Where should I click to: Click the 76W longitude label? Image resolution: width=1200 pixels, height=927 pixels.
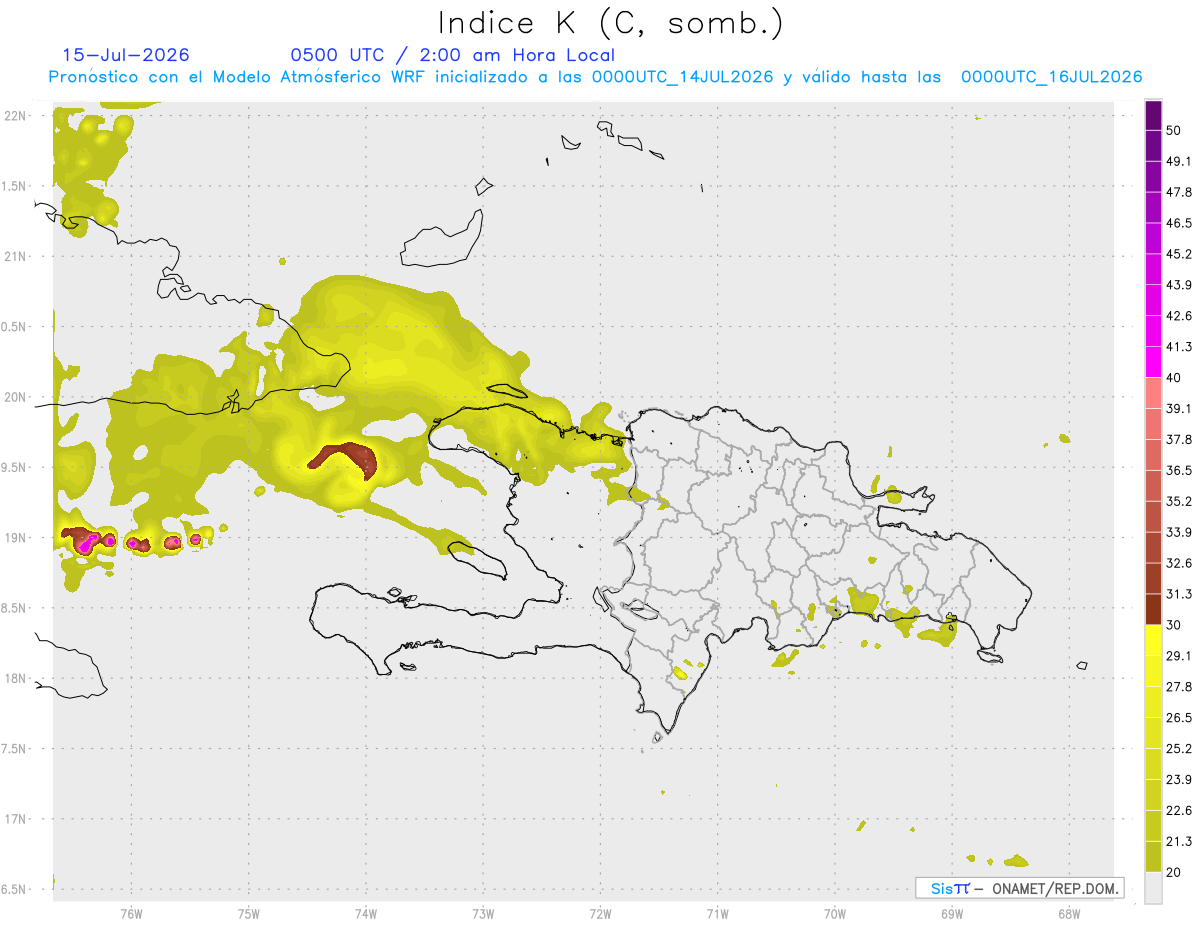point(131,914)
